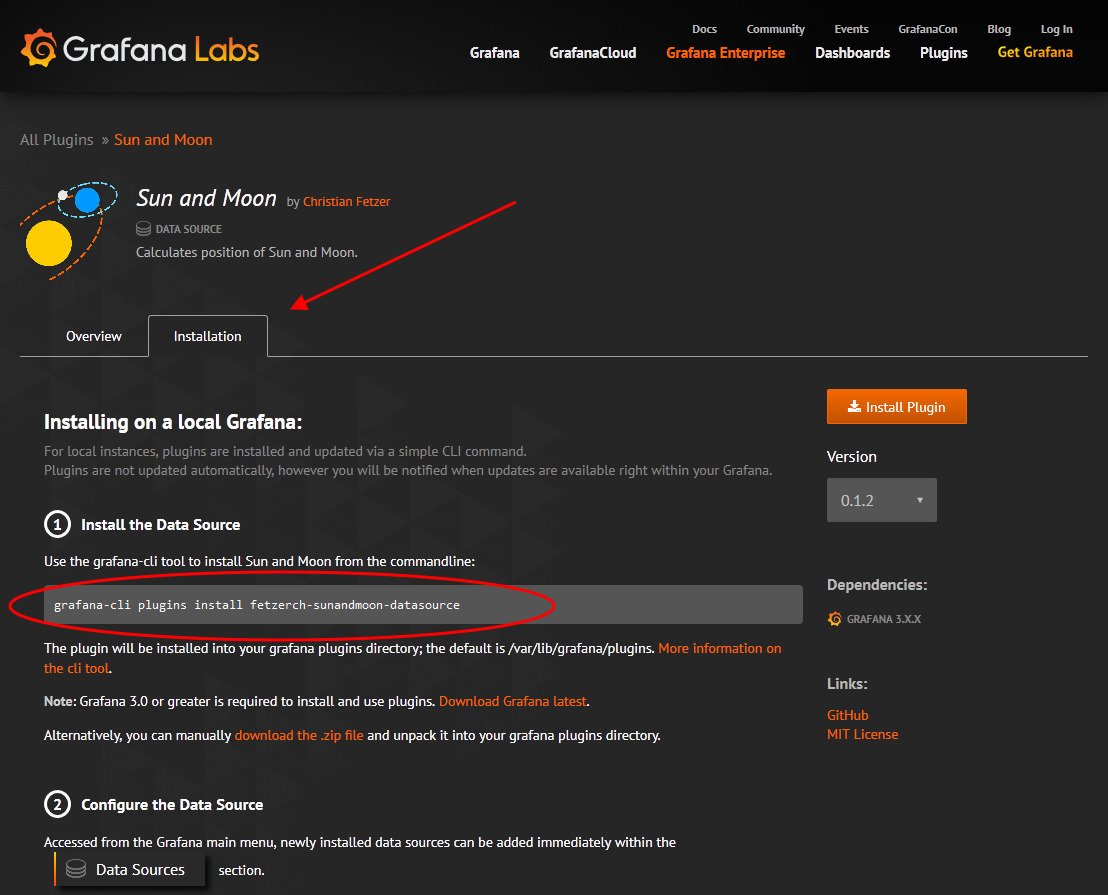Click the Grafana Labs logo

[x=140, y=49]
